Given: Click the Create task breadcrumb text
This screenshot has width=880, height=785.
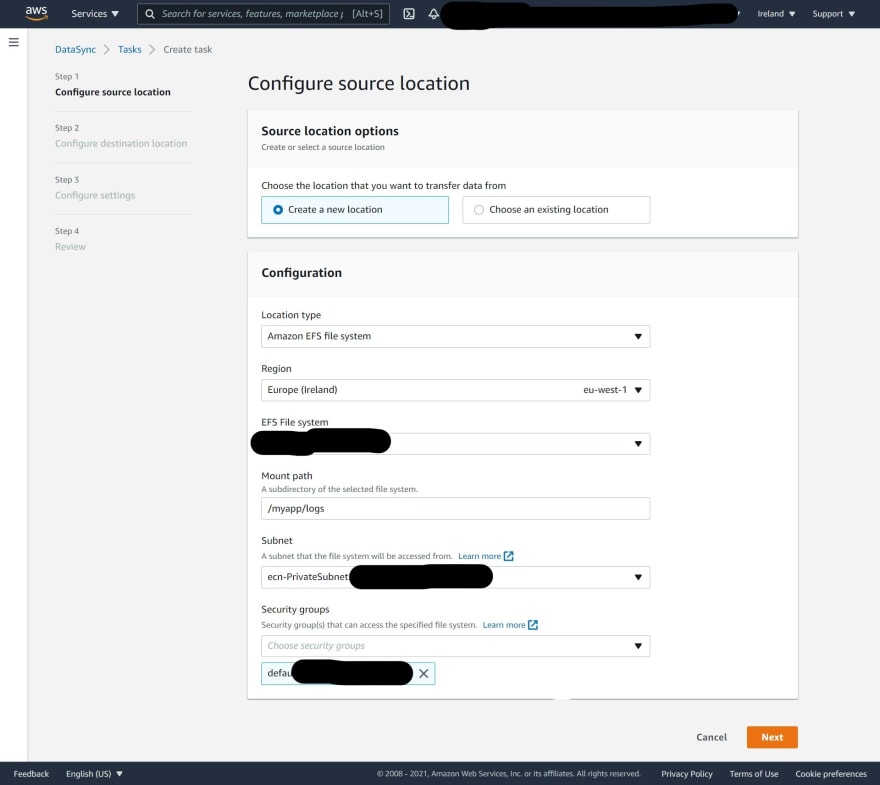Looking at the screenshot, I should 187,49.
